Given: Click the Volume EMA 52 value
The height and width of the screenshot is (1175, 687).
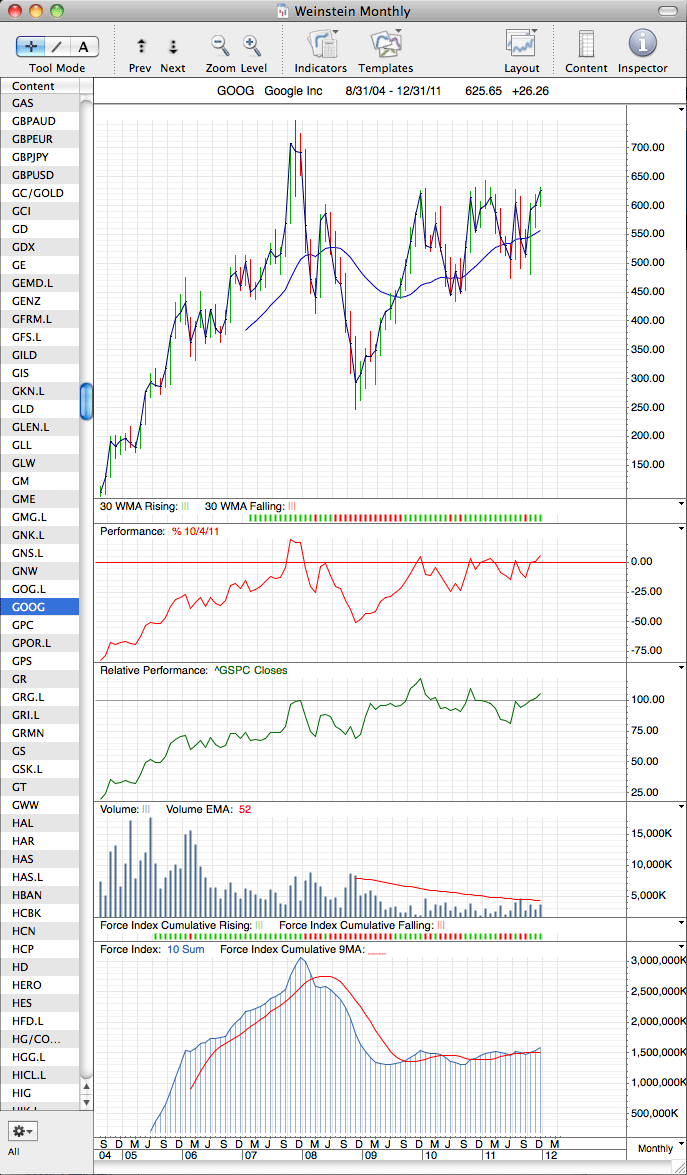Looking at the screenshot, I should tap(244, 809).
